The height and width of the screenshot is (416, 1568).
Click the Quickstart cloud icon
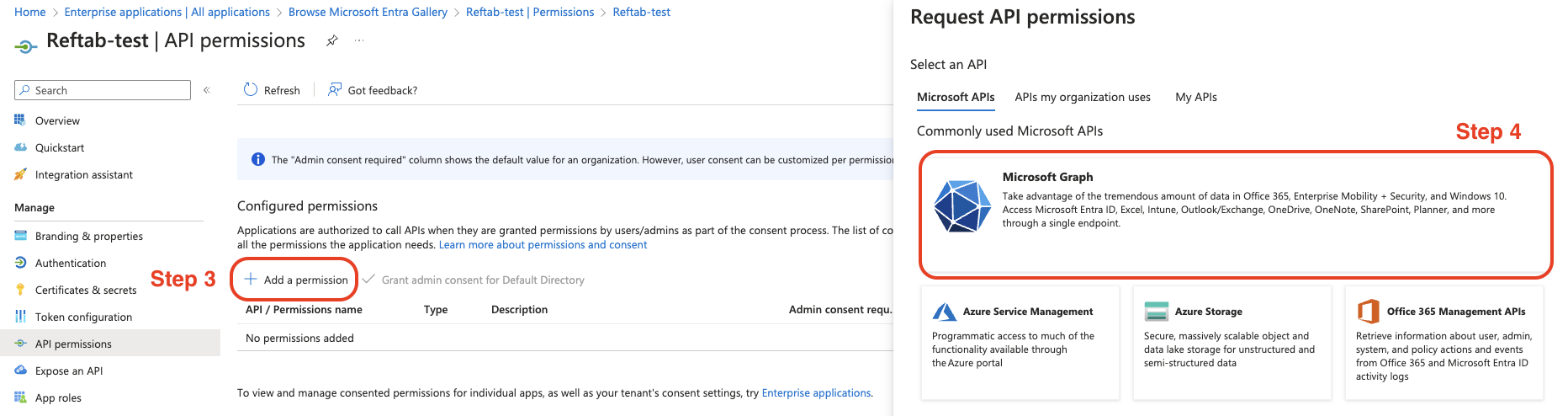tap(20, 147)
